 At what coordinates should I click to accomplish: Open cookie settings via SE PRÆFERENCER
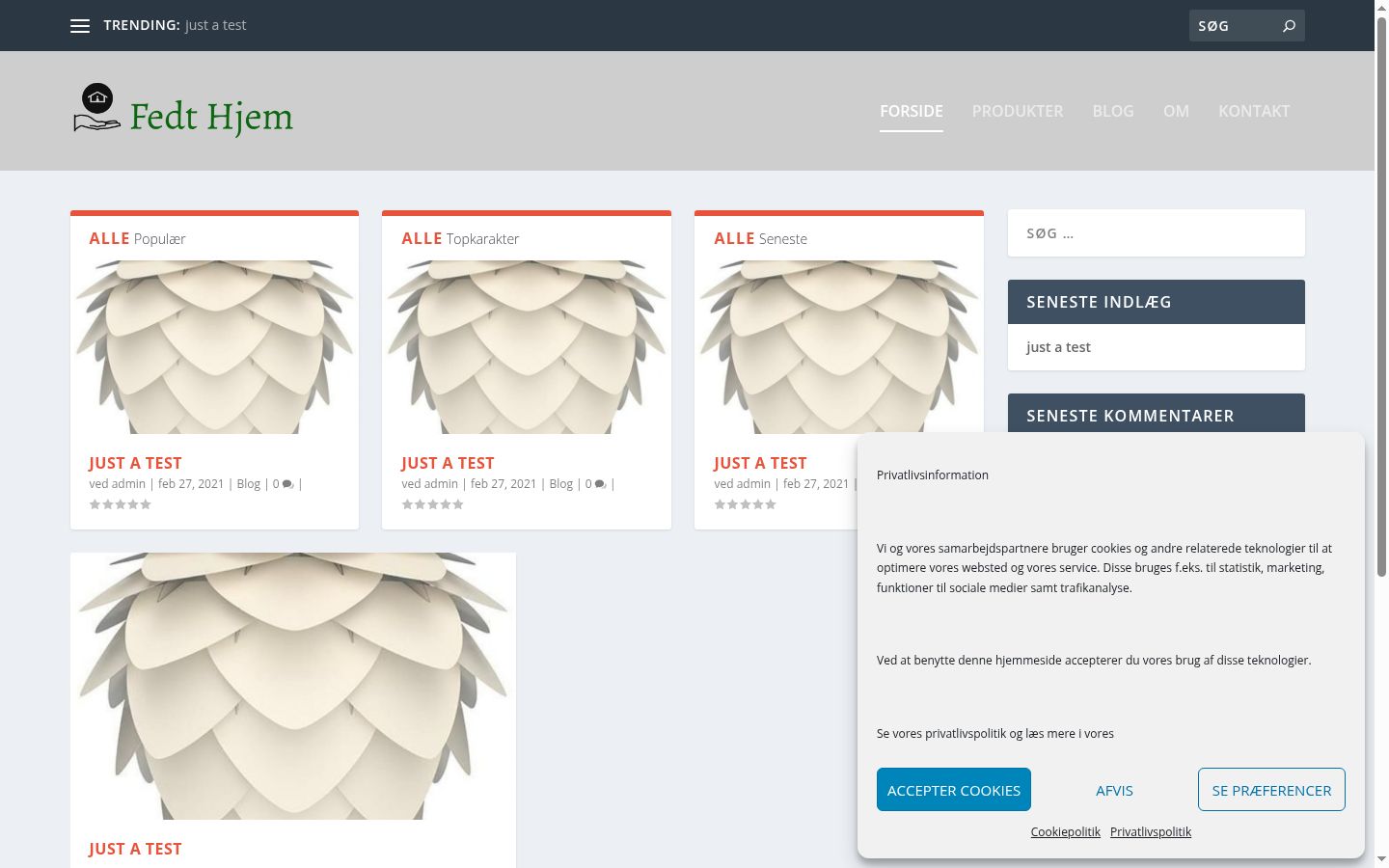pos(1271,790)
